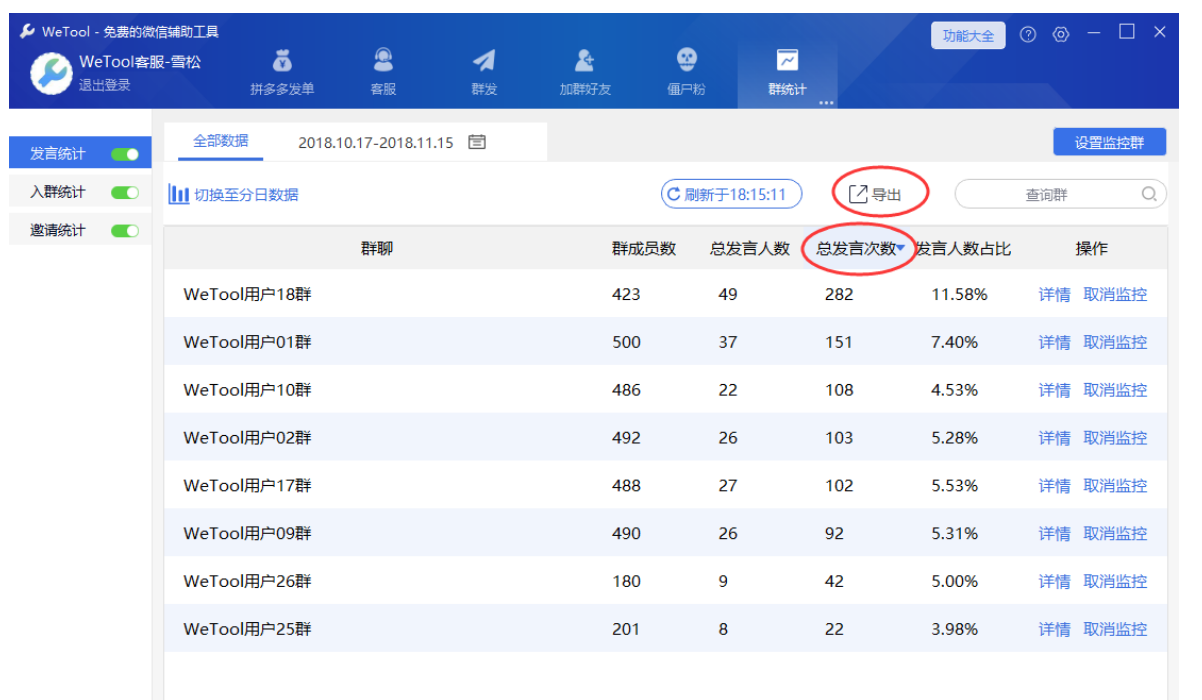Toggle the 发言统计 switch

125,154
